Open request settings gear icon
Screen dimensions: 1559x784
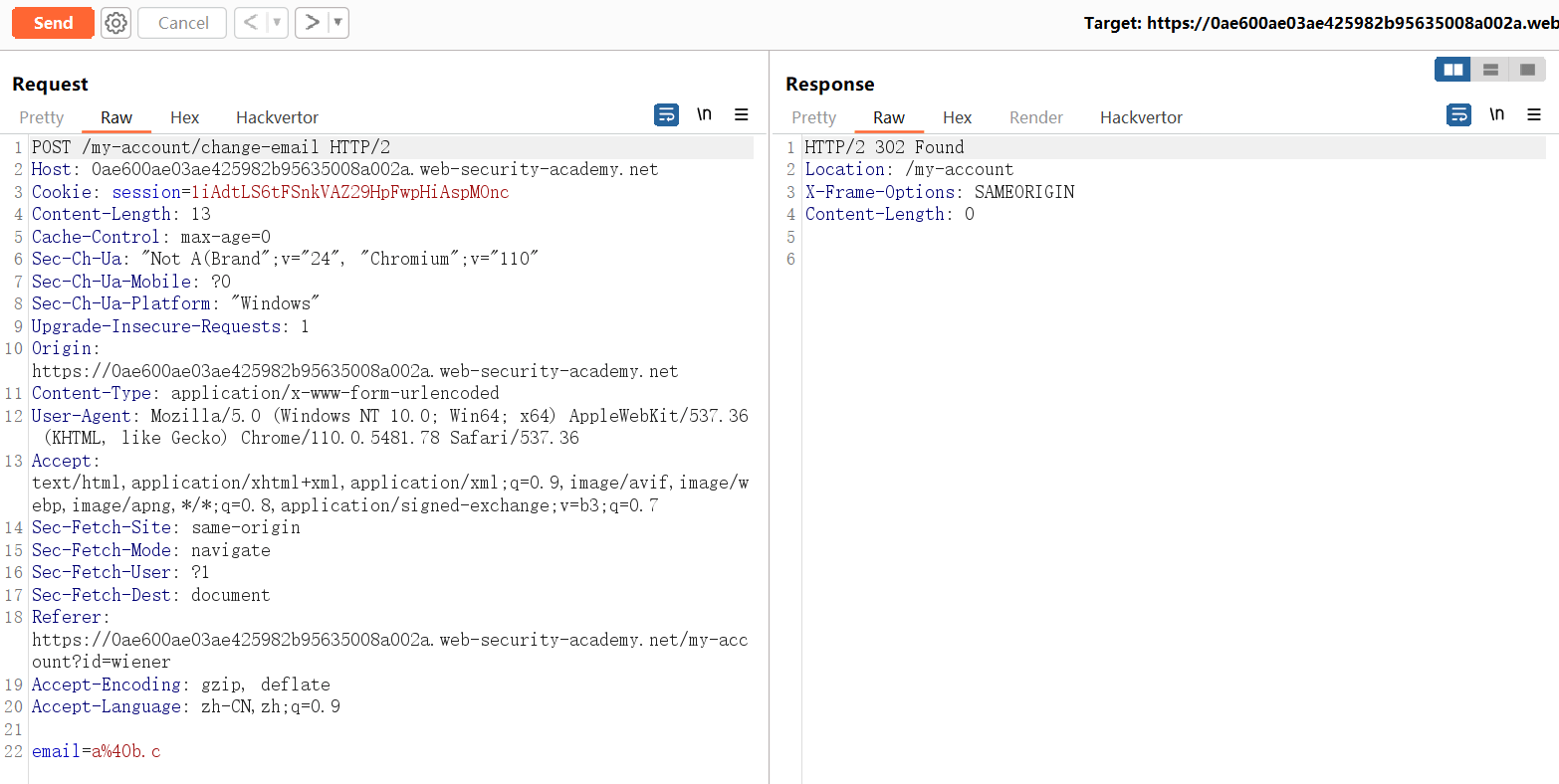116,23
